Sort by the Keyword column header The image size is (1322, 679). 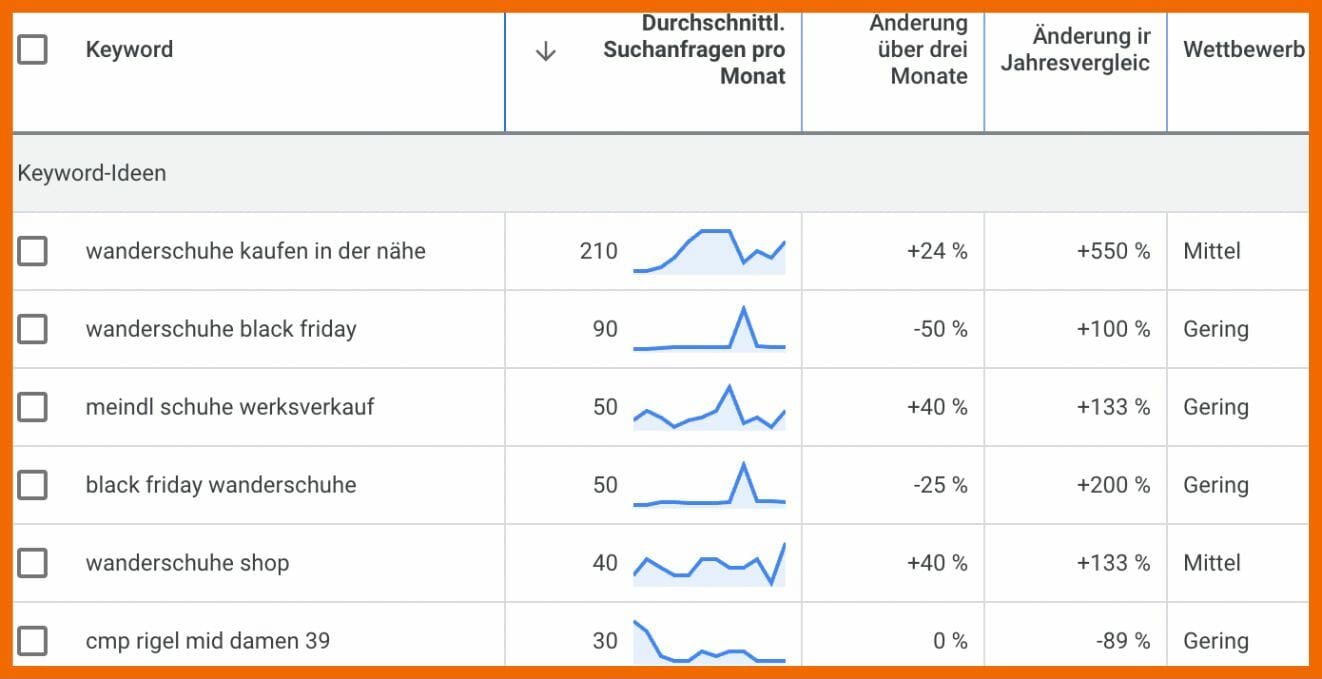(x=129, y=48)
